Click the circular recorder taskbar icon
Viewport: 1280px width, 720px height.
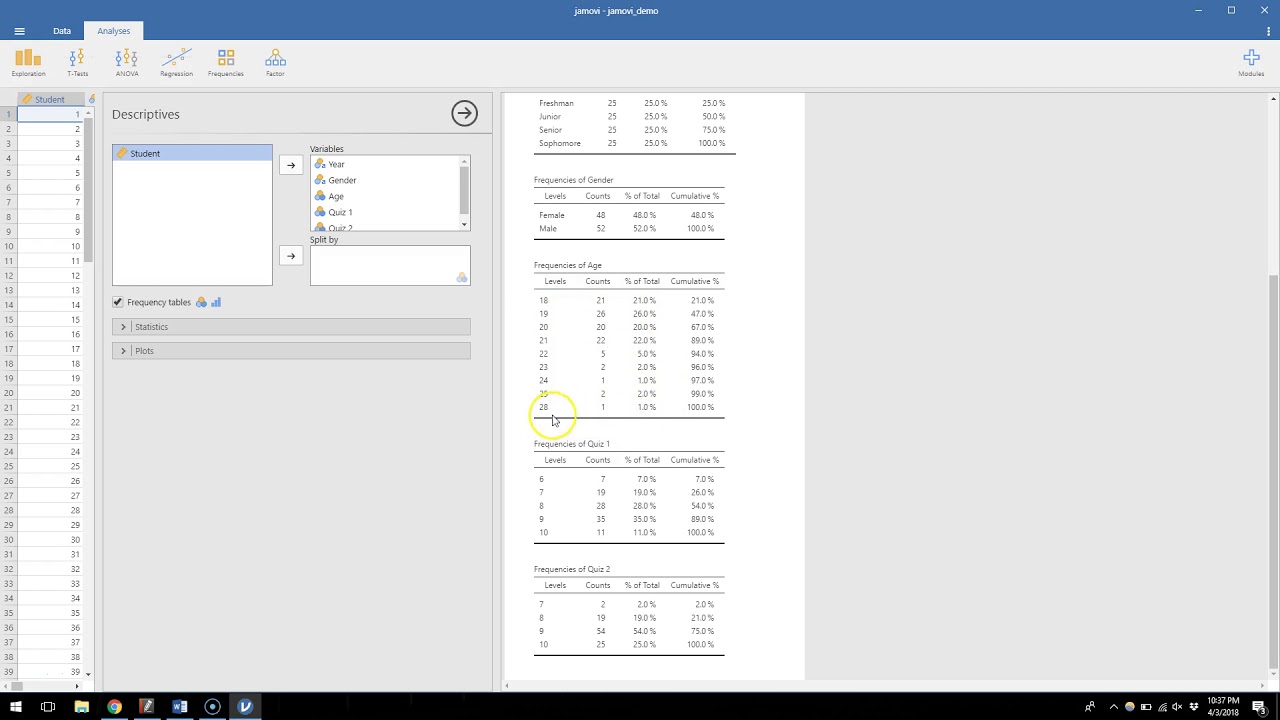click(212, 707)
